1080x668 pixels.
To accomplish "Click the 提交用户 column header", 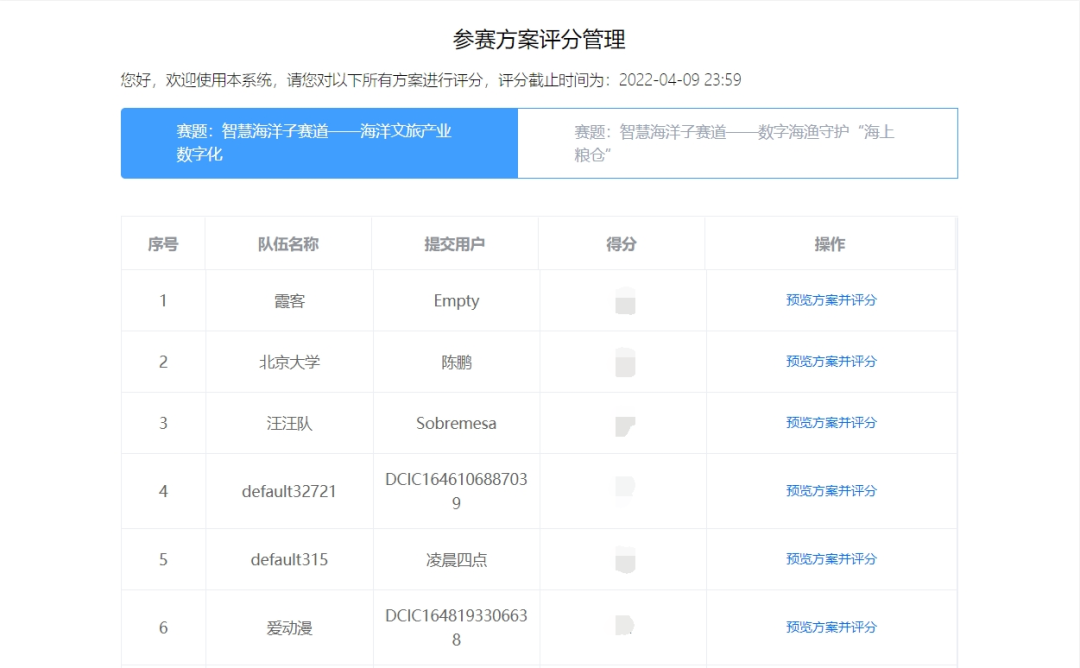I will [x=455, y=244].
